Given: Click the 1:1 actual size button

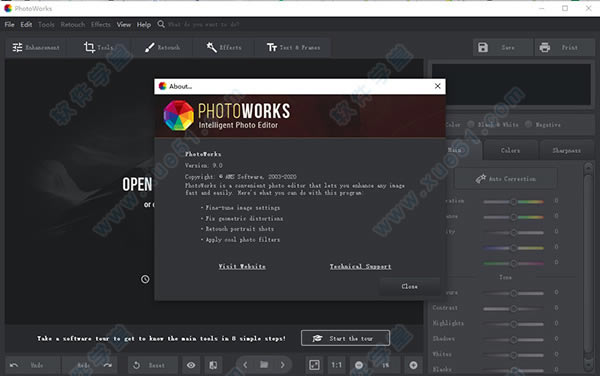Looking at the screenshot, I should 336,365.
